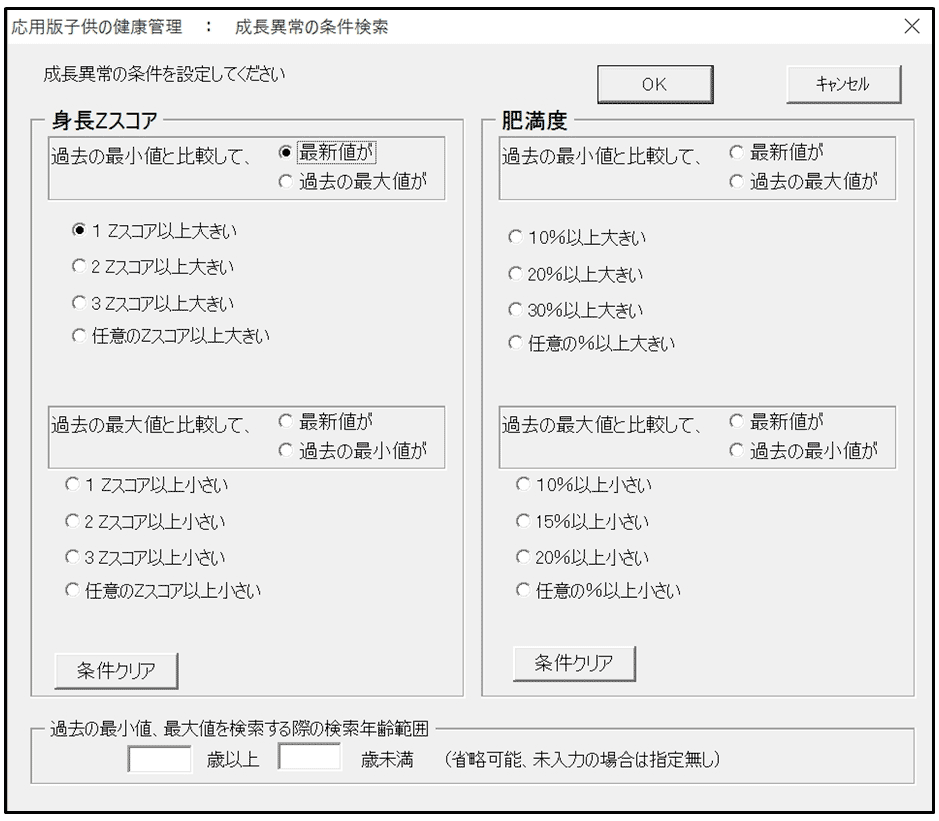This screenshot has width=939, height=821.
Task: Click the 歳以上 minimum age input field
Action: coord(159,757)
